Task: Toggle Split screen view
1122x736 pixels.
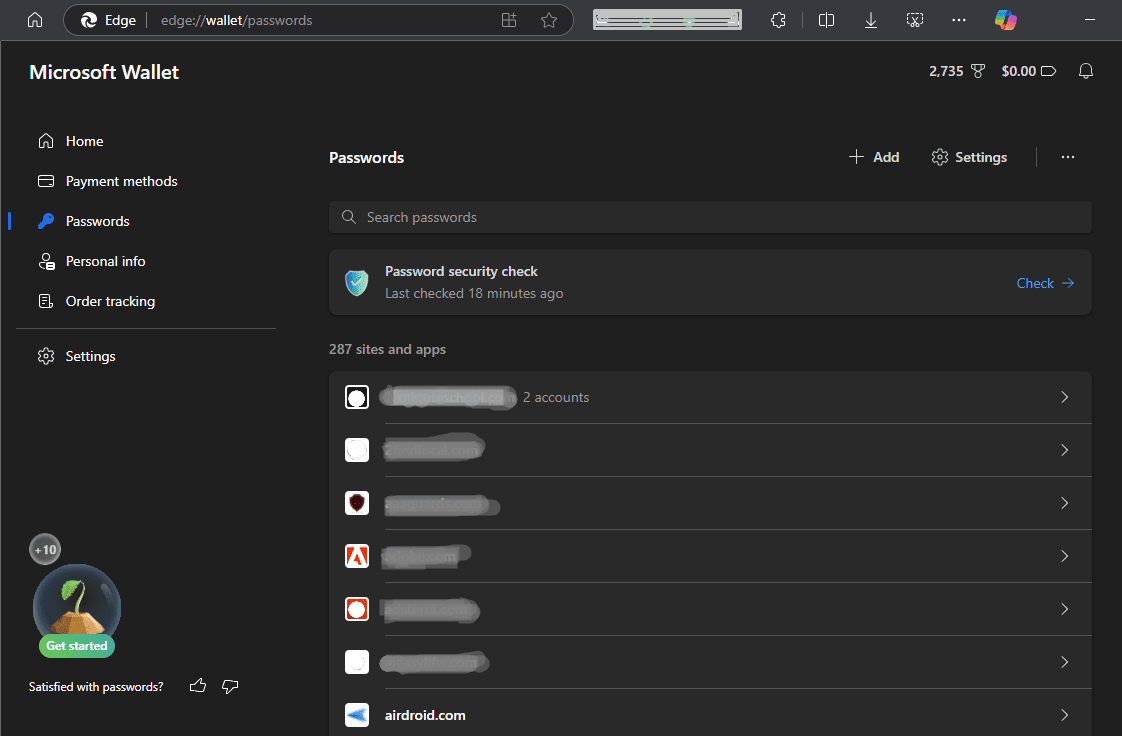Action: pos(826,20)
